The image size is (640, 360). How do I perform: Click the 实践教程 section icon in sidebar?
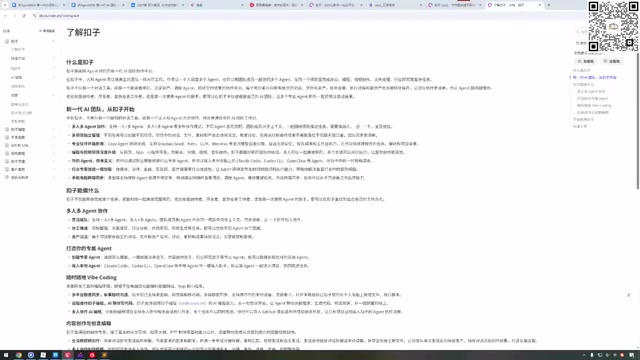7,153
